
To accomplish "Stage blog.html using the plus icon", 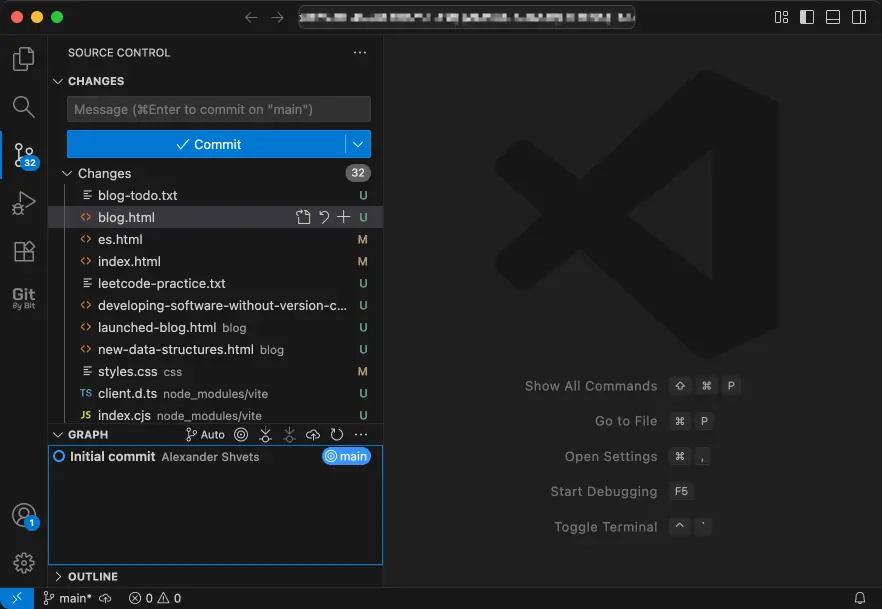I will (x=343, y=216).
